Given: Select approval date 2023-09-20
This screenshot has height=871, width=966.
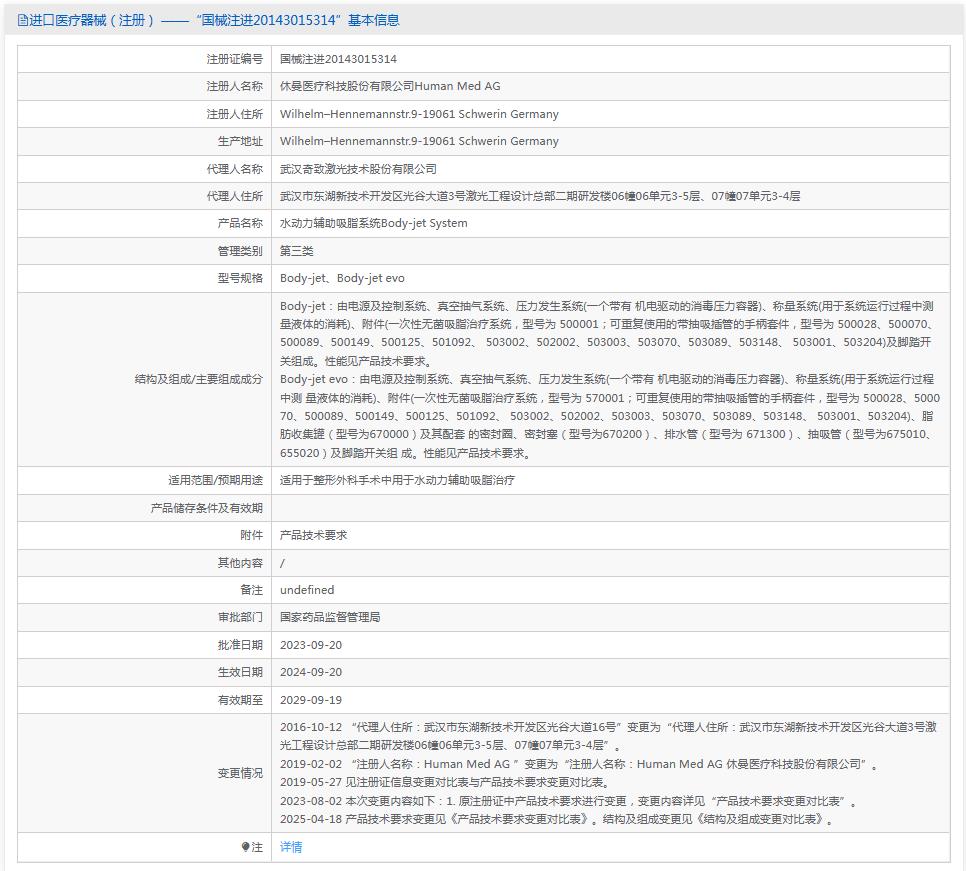Looking at the screenshot, I should click(x=310, y=645).
